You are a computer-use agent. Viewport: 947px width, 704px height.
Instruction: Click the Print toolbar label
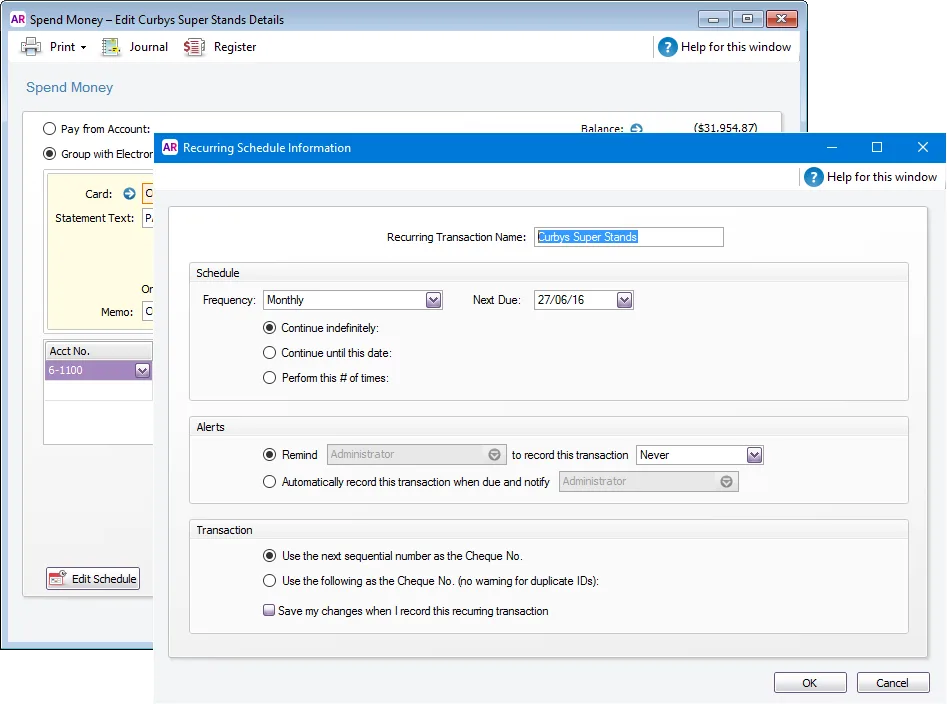[x=62, y=46]
